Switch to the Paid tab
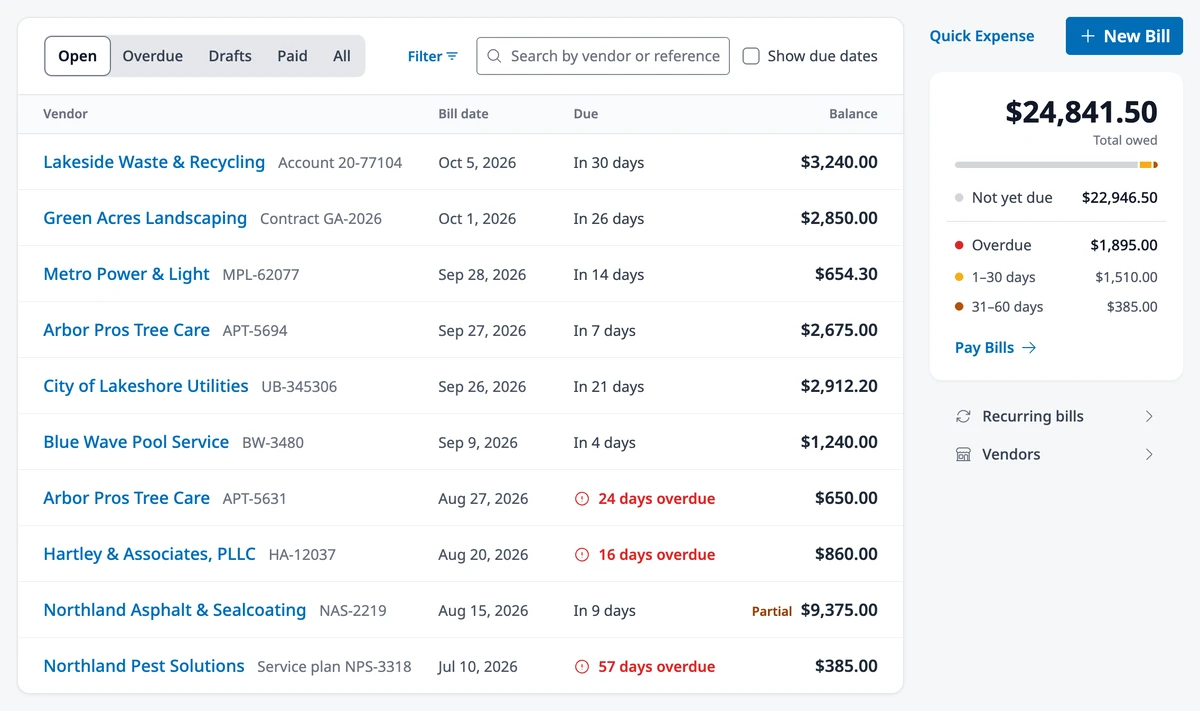 [292, 56]
